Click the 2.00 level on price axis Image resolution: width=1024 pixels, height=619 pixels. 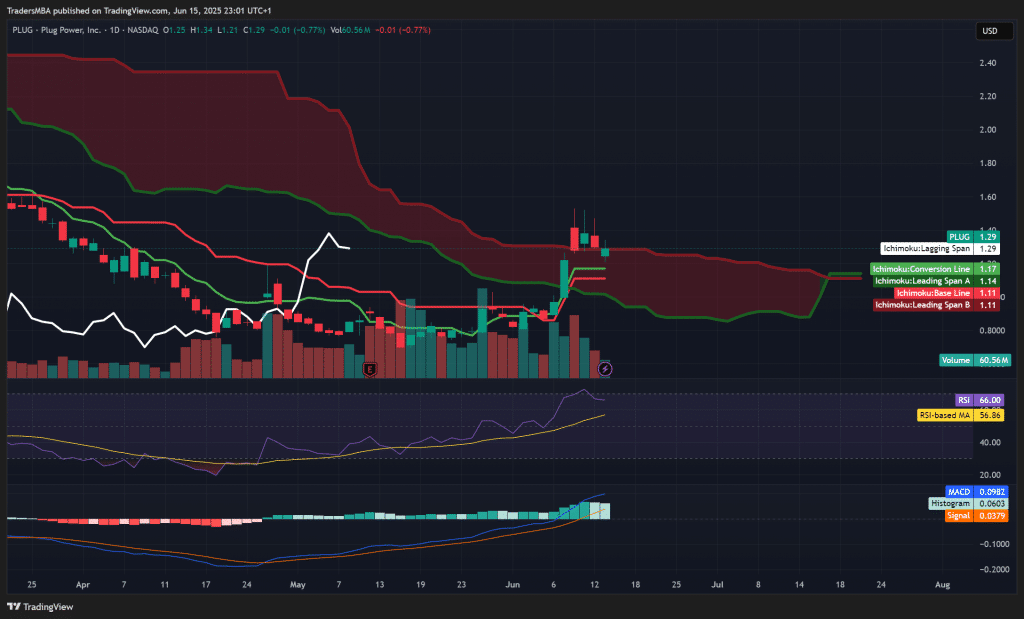(988, 130)
